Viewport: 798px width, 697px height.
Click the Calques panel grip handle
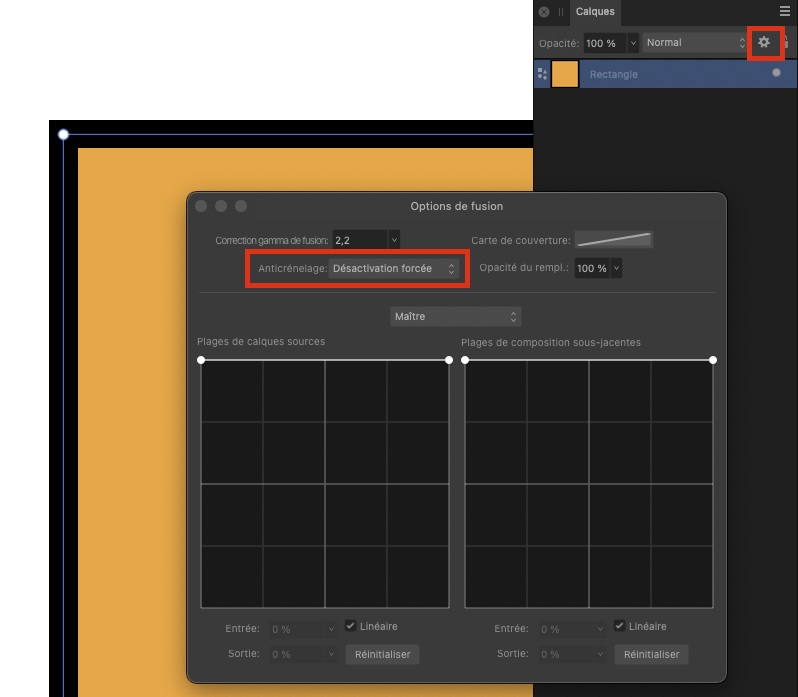[x=561, y=12]
